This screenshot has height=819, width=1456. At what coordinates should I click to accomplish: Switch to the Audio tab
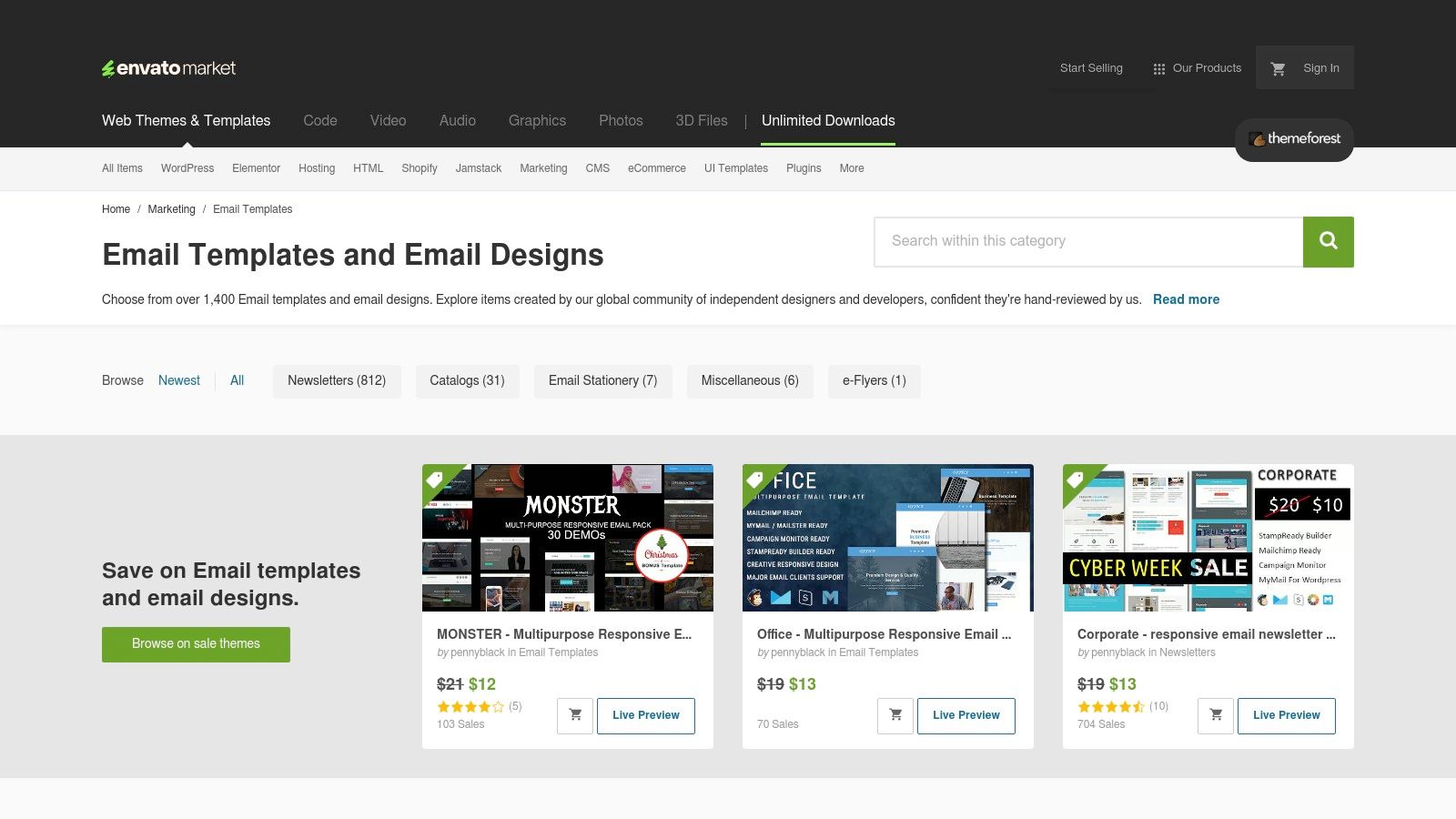coord(458,120)
